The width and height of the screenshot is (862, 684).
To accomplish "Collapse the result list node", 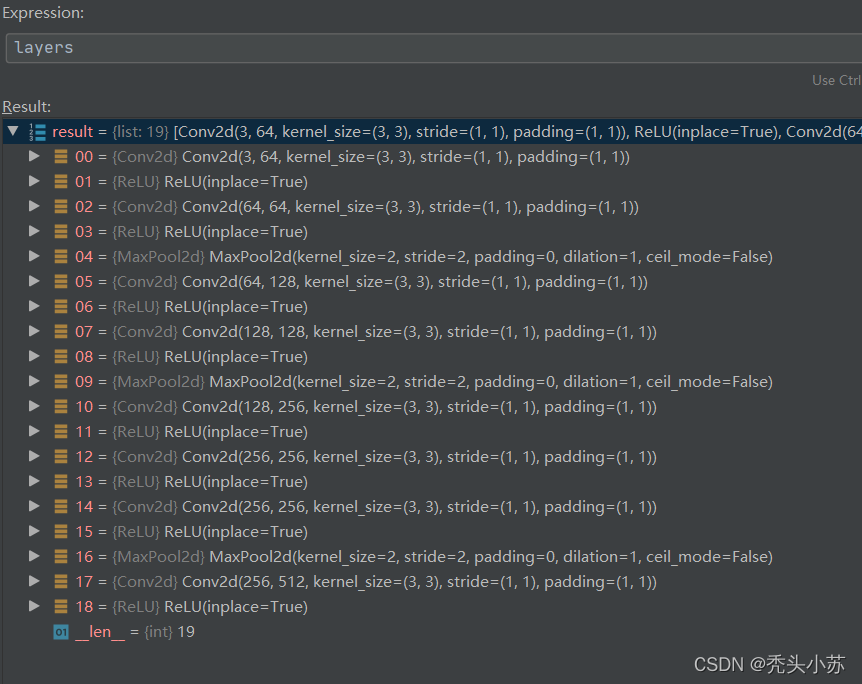I will coord(12,132).
